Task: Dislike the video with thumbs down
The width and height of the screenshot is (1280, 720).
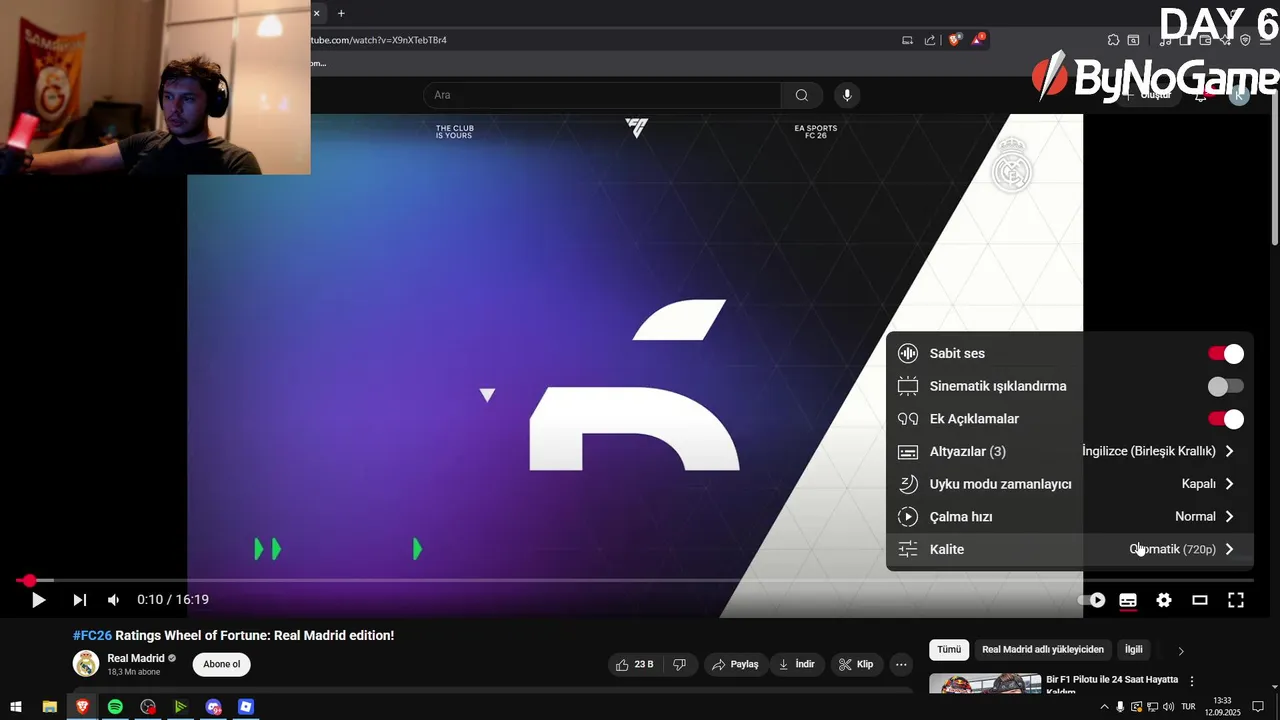Action: tap(679, 664)
